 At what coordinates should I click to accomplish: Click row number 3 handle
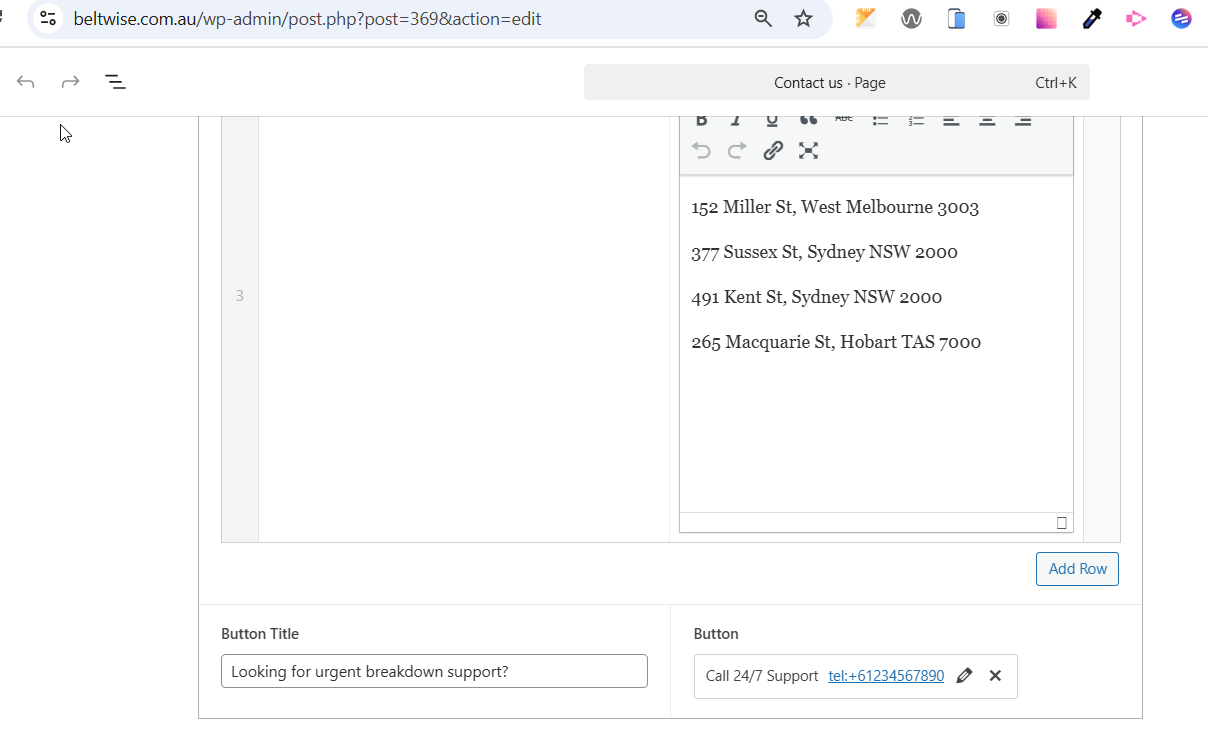pyautogui.click(x=240, y=296)
